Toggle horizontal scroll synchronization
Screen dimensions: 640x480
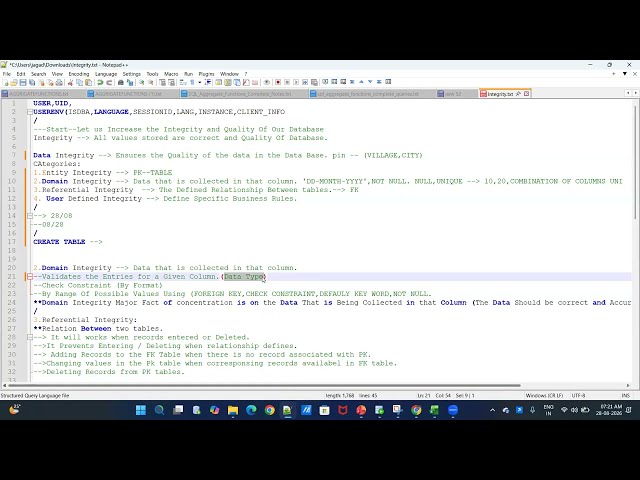171,82
